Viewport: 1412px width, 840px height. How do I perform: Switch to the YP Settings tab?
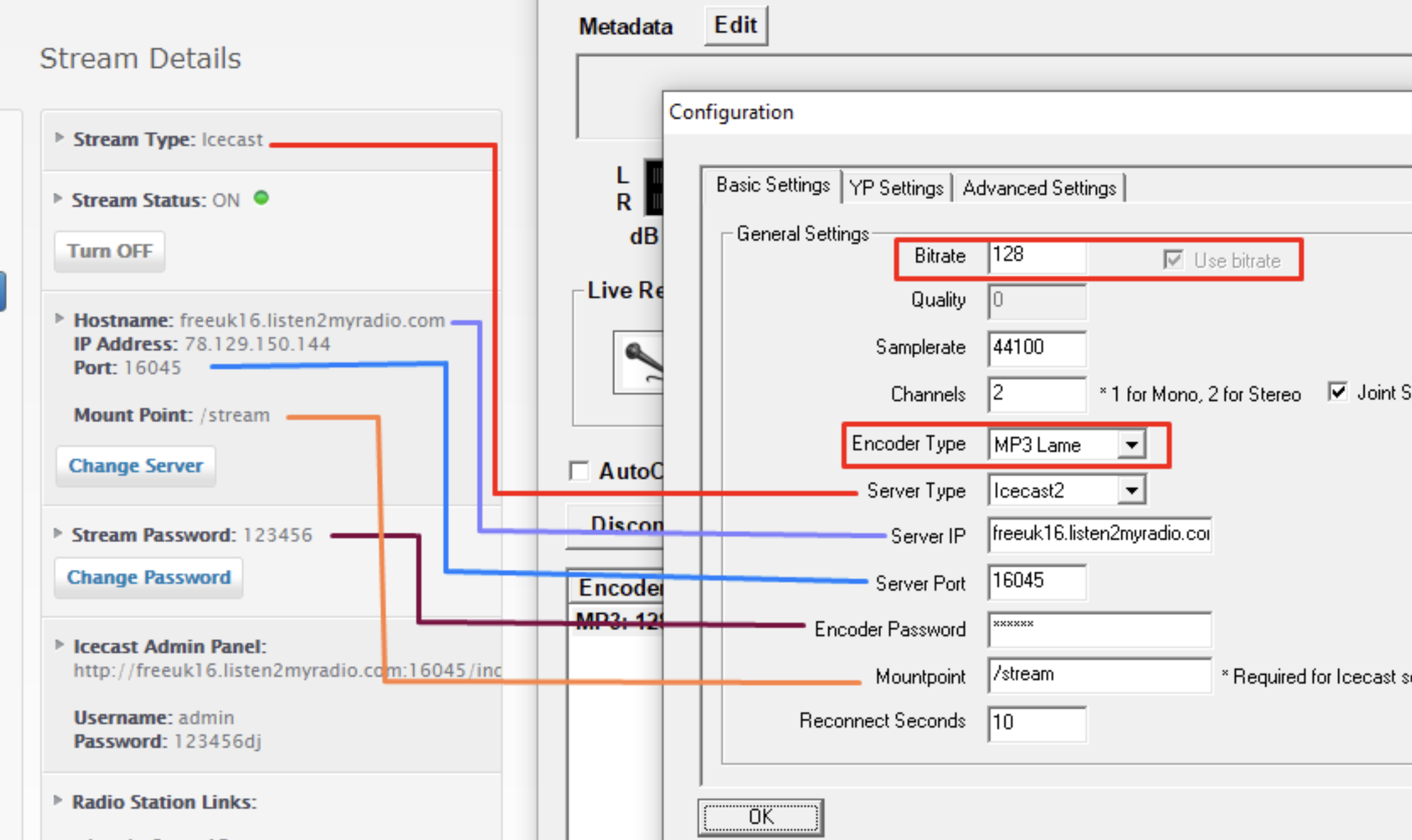(x=896, y=188)
